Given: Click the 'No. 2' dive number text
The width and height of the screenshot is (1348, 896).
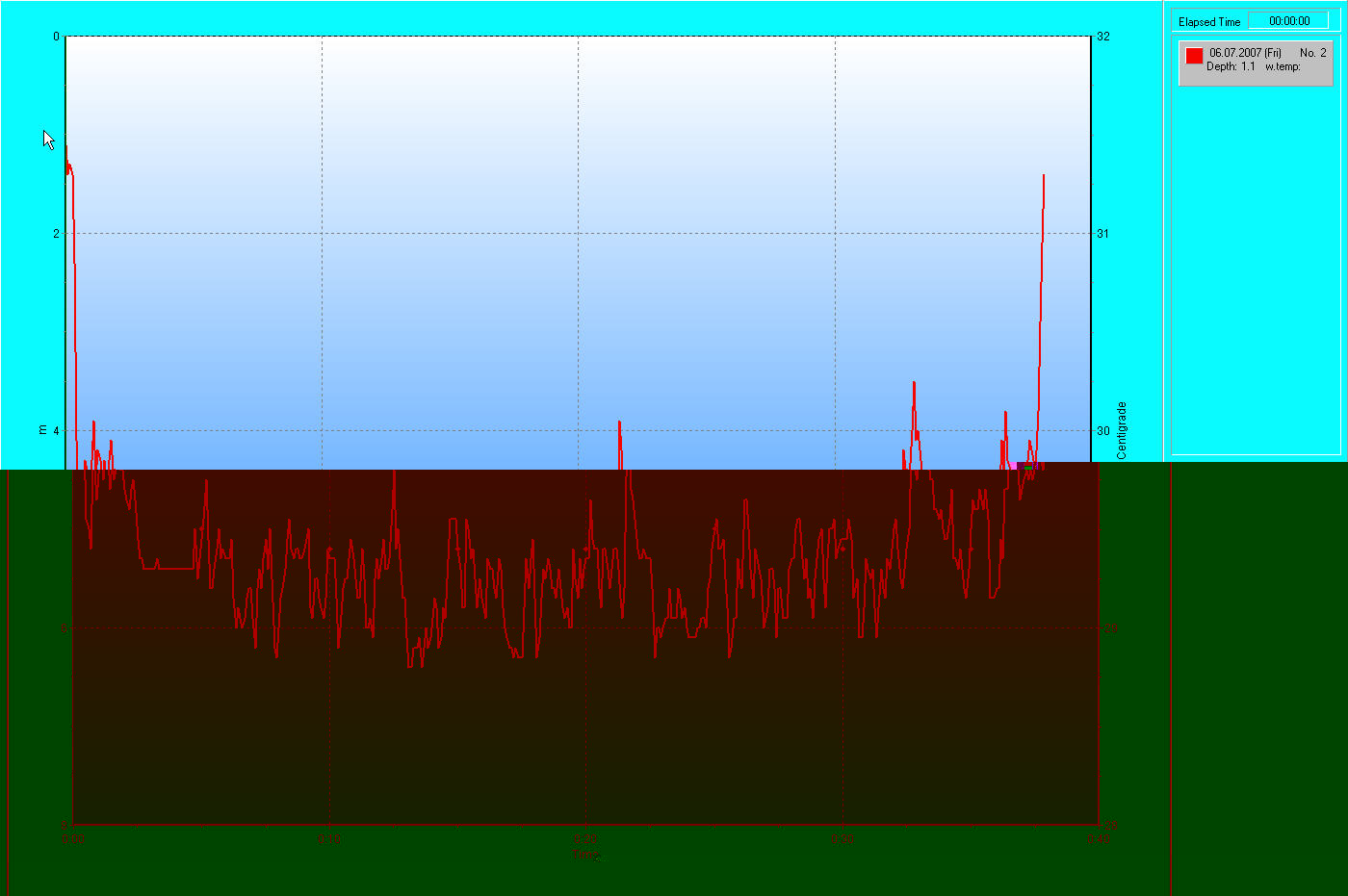Looking at the screenshot, I should (1312, 53).
